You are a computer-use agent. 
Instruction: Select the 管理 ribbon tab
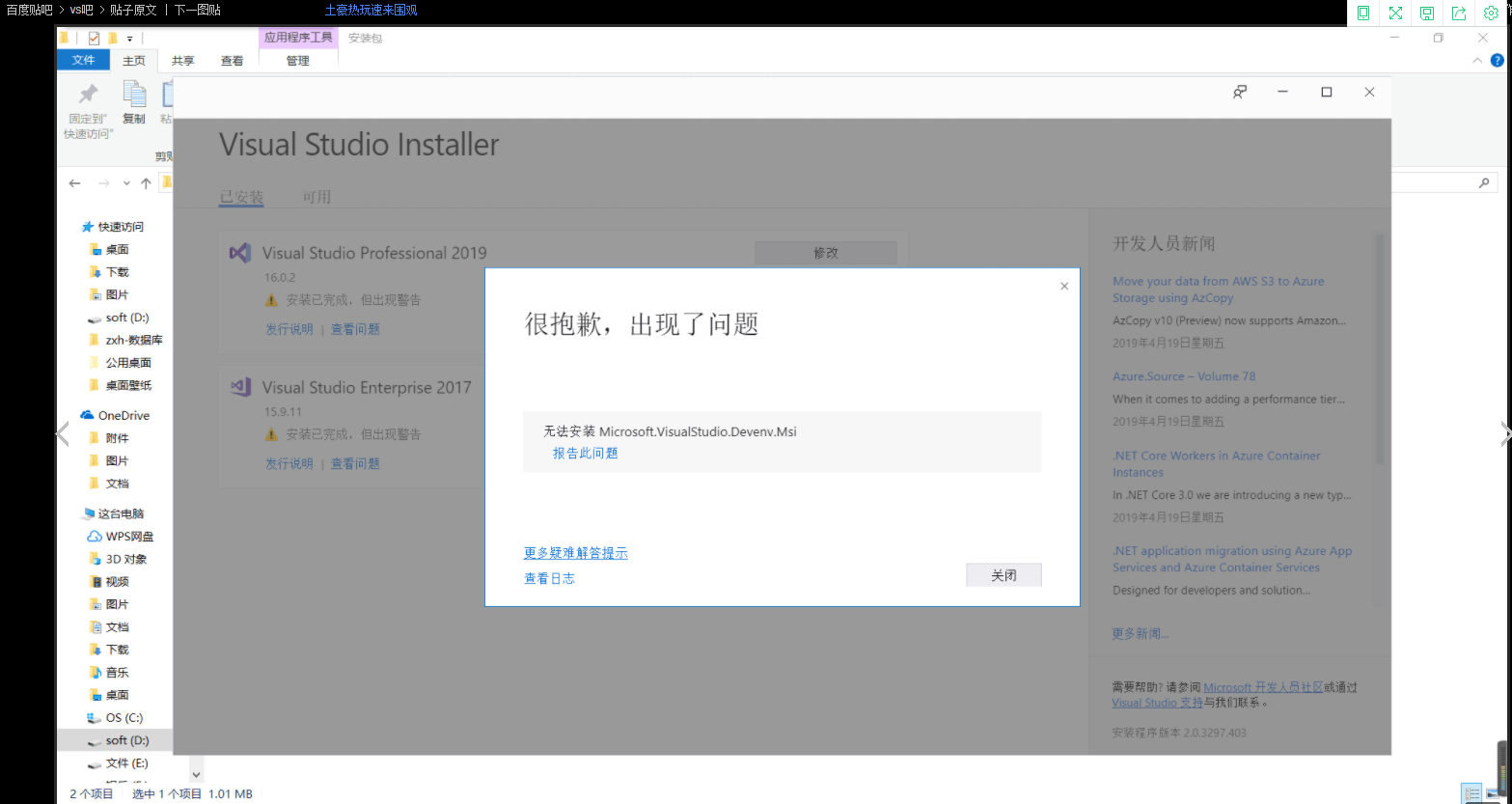click(x=298, y=61)
